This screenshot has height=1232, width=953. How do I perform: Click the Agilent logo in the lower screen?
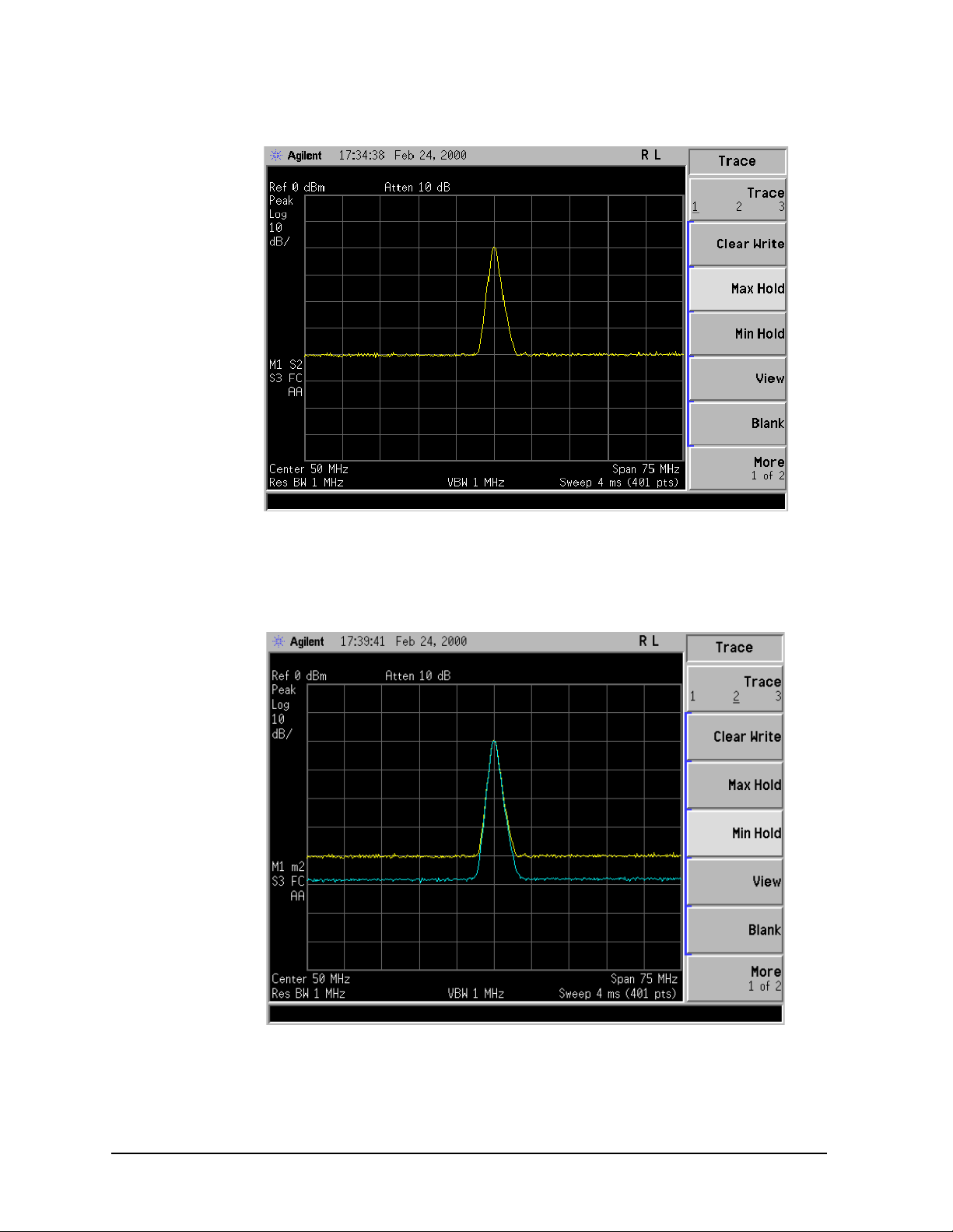pyautogui.click(x=297, y=642)
